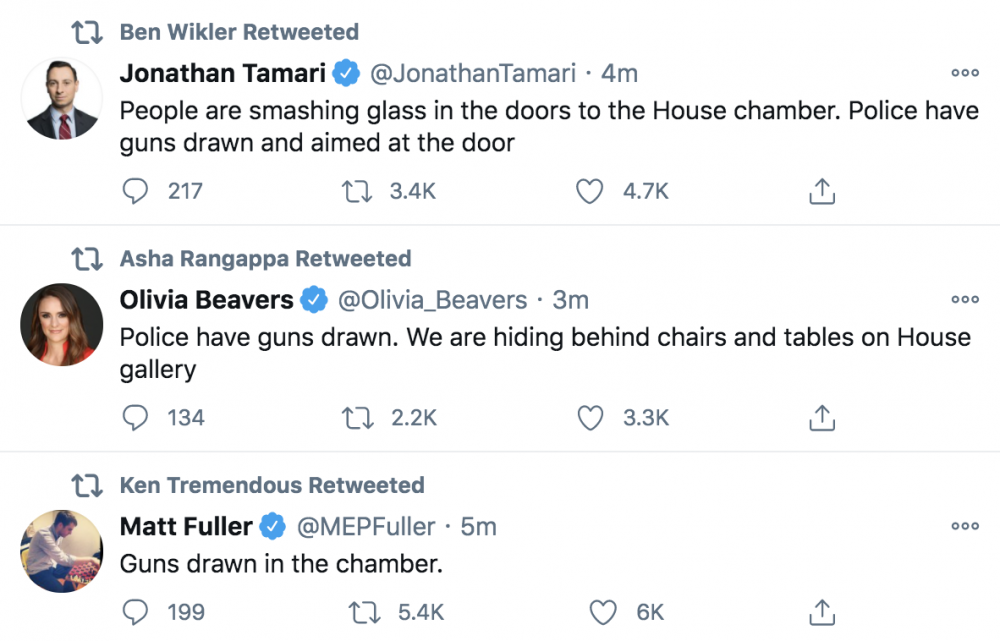Share Matt Fuller's tweet
1000x641 pixels.
(822, 612)
